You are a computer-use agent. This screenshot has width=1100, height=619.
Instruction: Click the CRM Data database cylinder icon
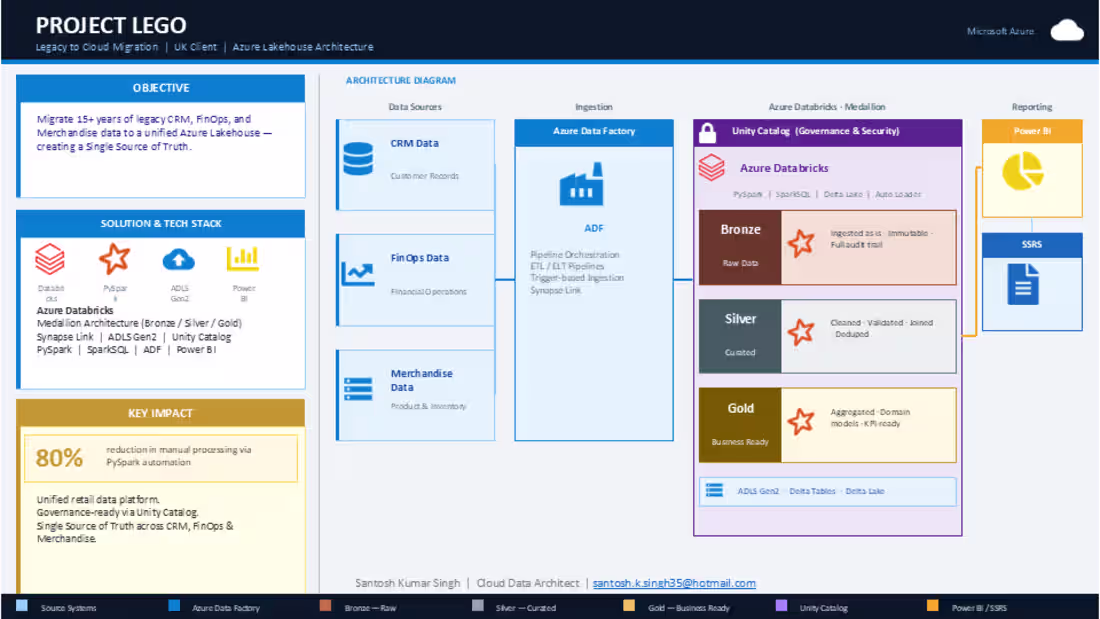(358, 159)
